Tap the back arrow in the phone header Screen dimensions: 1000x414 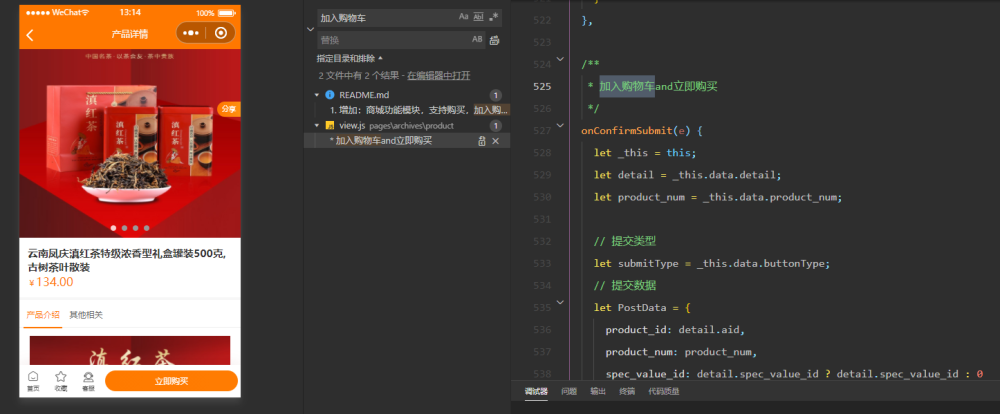click(x=29, y=34)
